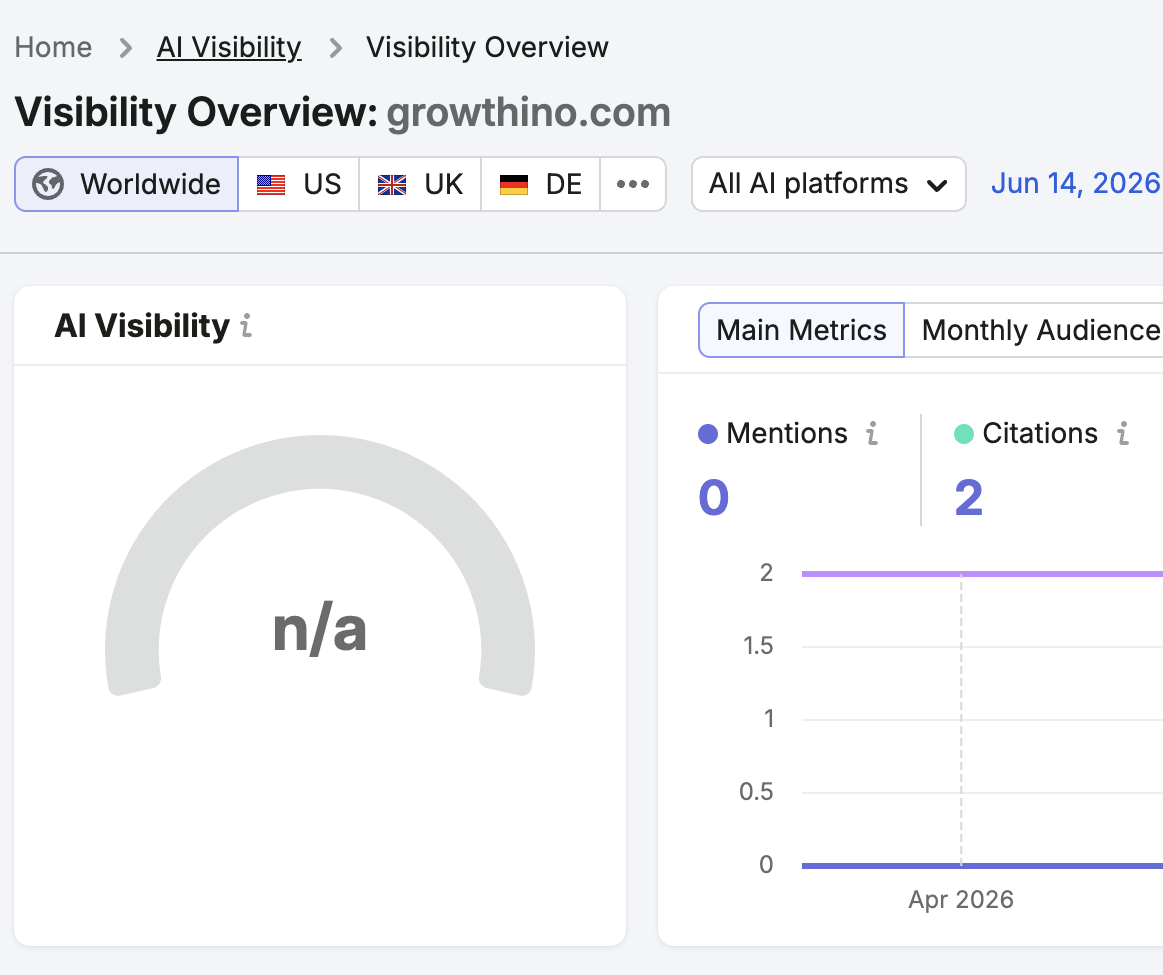Open the All AI platforms dropdown
Screen dimensions: 1163x975
pyautogui.click(x=828, y=184)
